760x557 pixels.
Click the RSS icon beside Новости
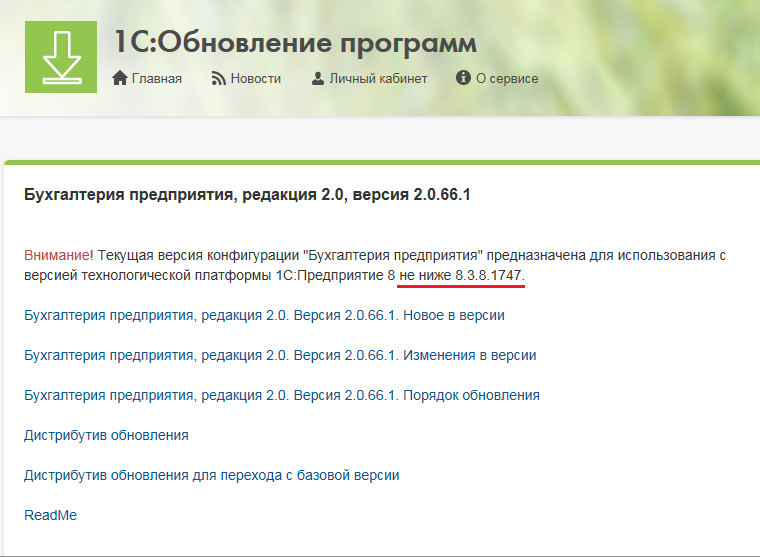[219, 78]
